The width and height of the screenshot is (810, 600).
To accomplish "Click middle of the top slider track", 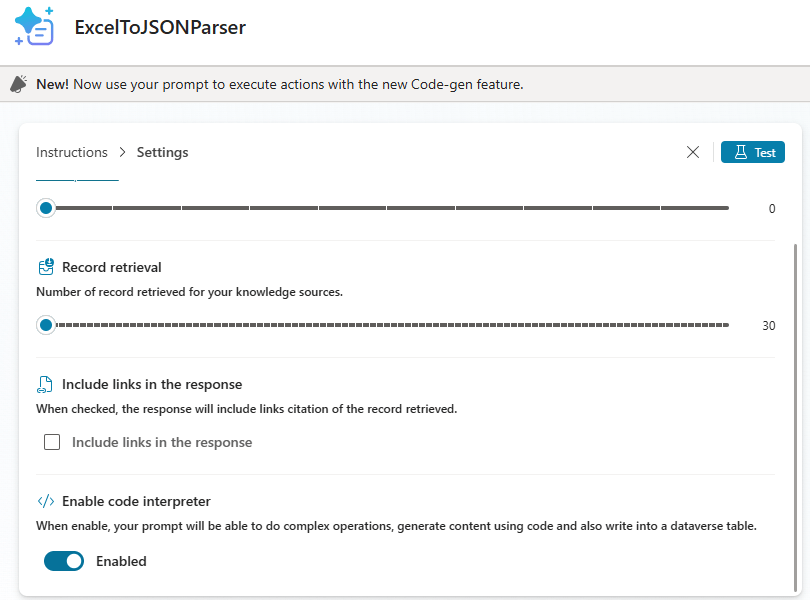I will [x=388, y=208].
